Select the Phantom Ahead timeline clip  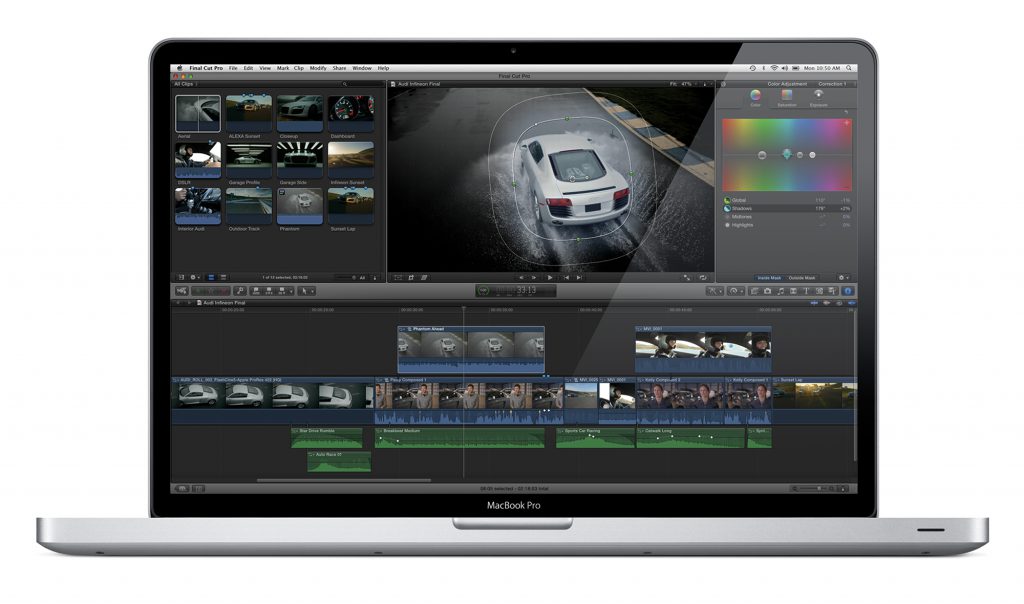click(x=471, y=349)
